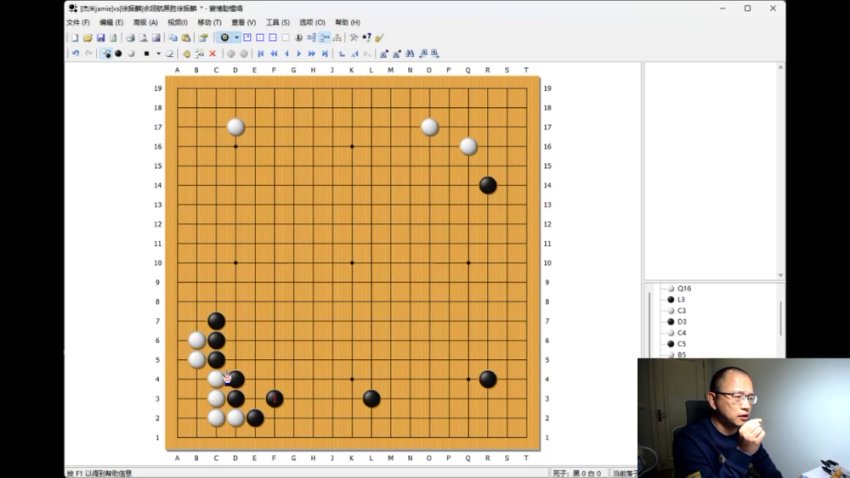The image size is (850, 478).
Task: Open the 工具 (S) menu
Action: click(277, 22)
